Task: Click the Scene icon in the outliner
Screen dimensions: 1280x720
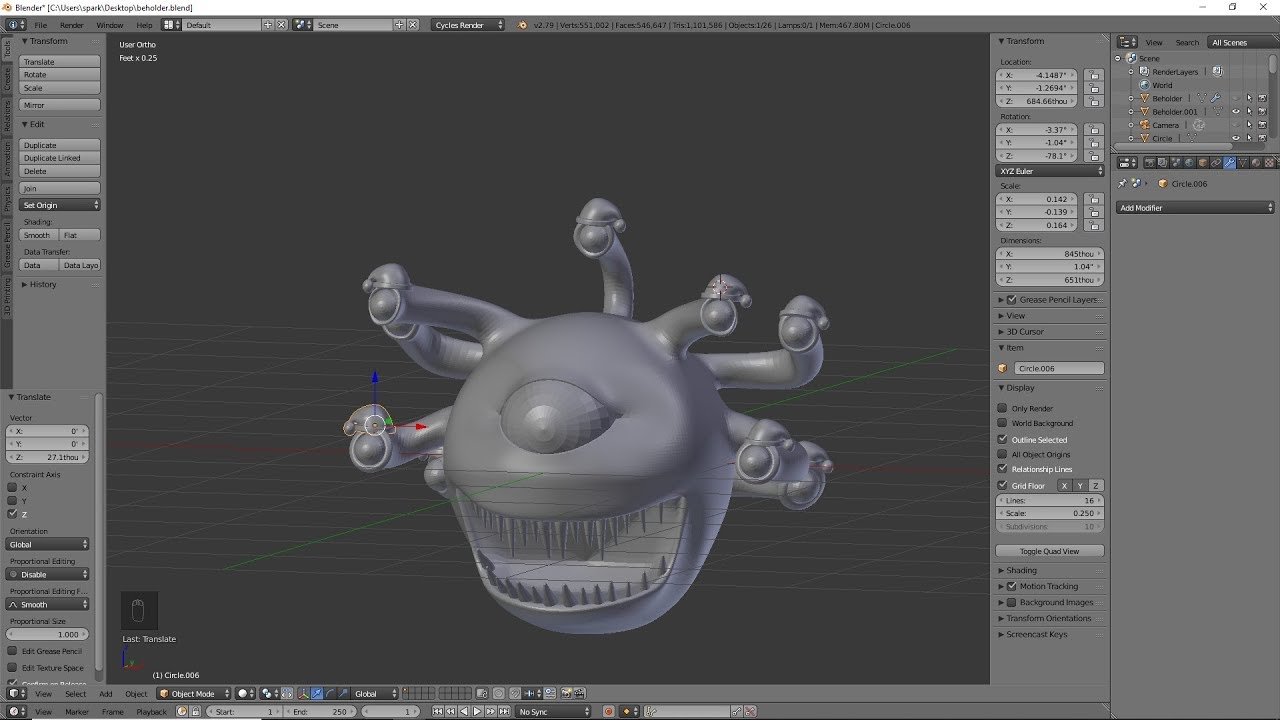Action: 1131,58
